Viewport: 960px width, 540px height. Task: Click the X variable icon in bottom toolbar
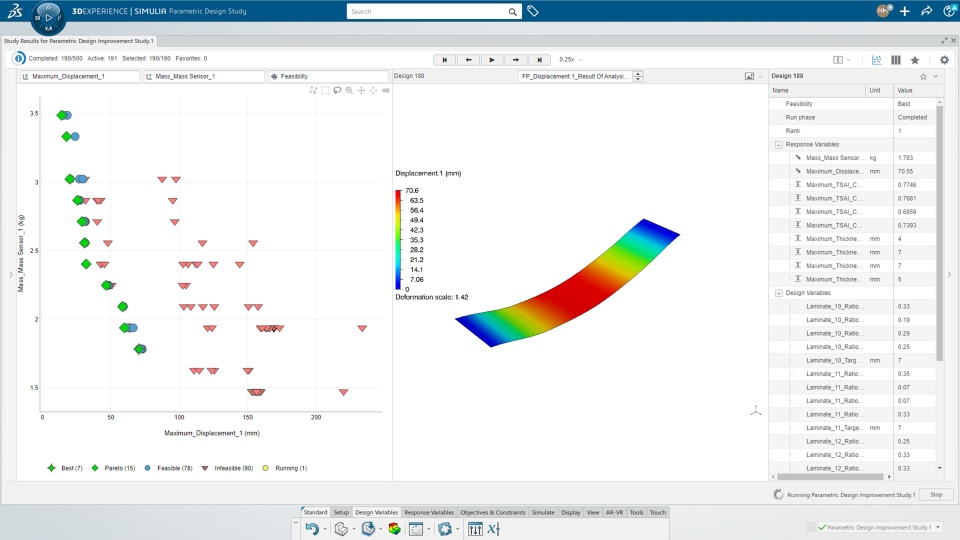pos(493,529)
